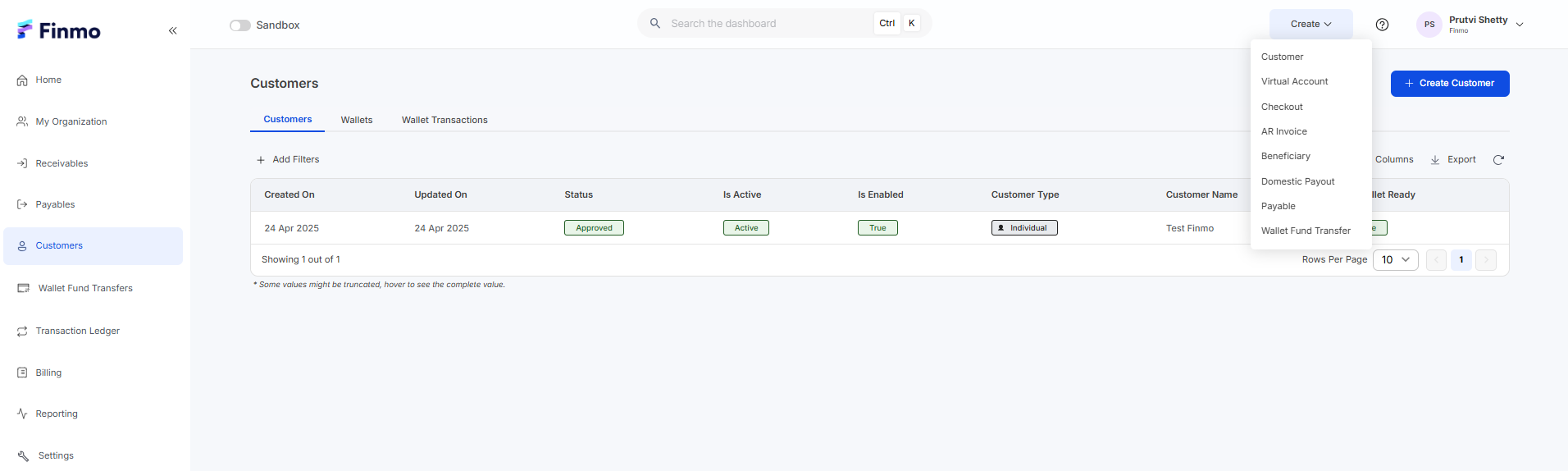Click the Is Enabled column header
The height and width of the screenshot is (471, 1568).
[x=881, y=195]
